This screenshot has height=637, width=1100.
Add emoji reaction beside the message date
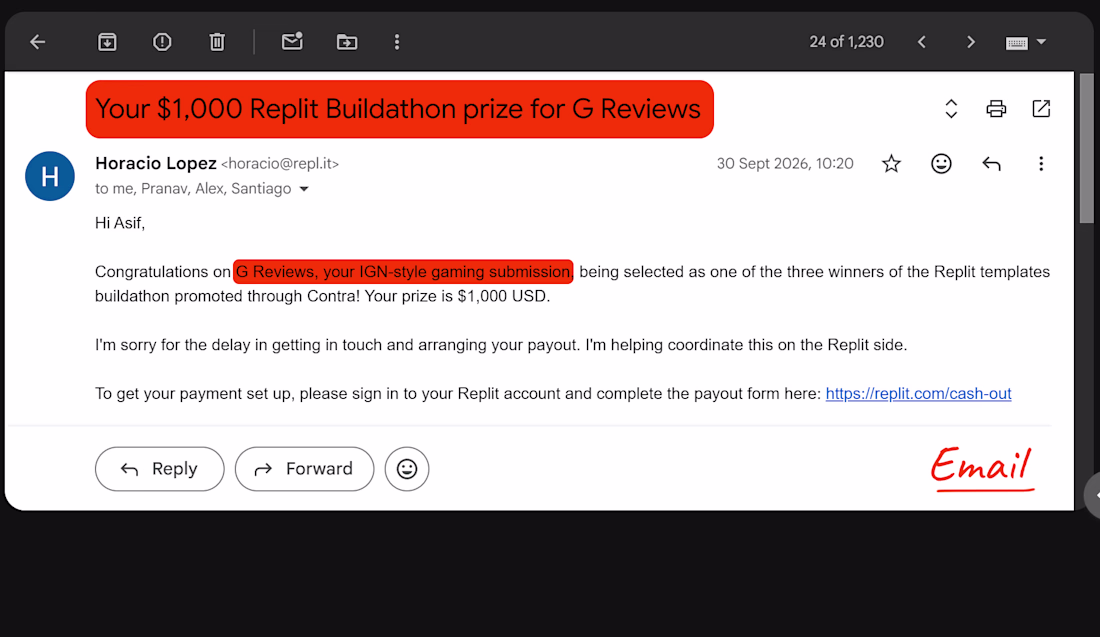pyautogui.click(x=941, y=163)
